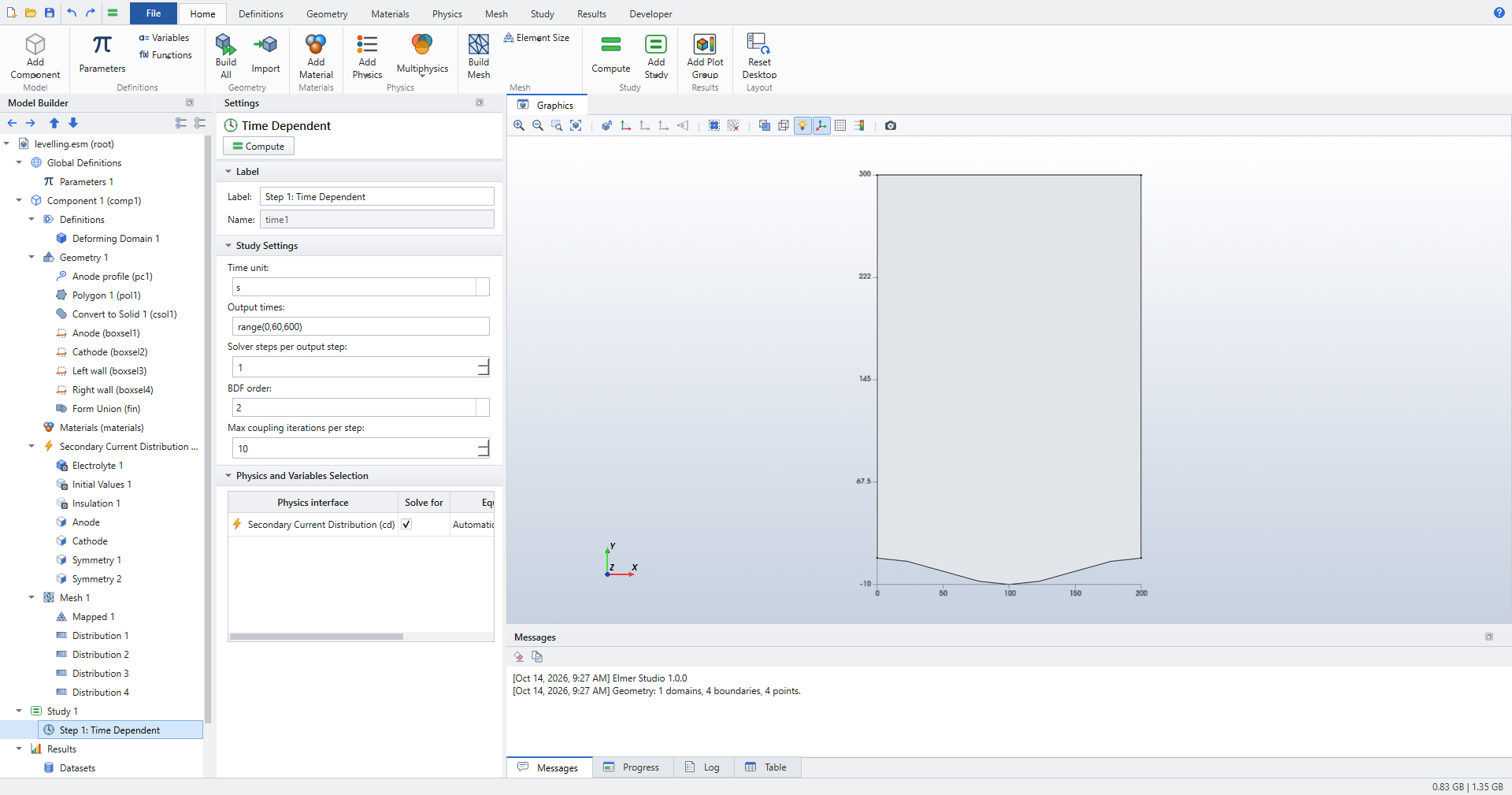The width and height of the screenshot is (1512, 795).
Task: Toggle the color legend icon
Action: 859,125
